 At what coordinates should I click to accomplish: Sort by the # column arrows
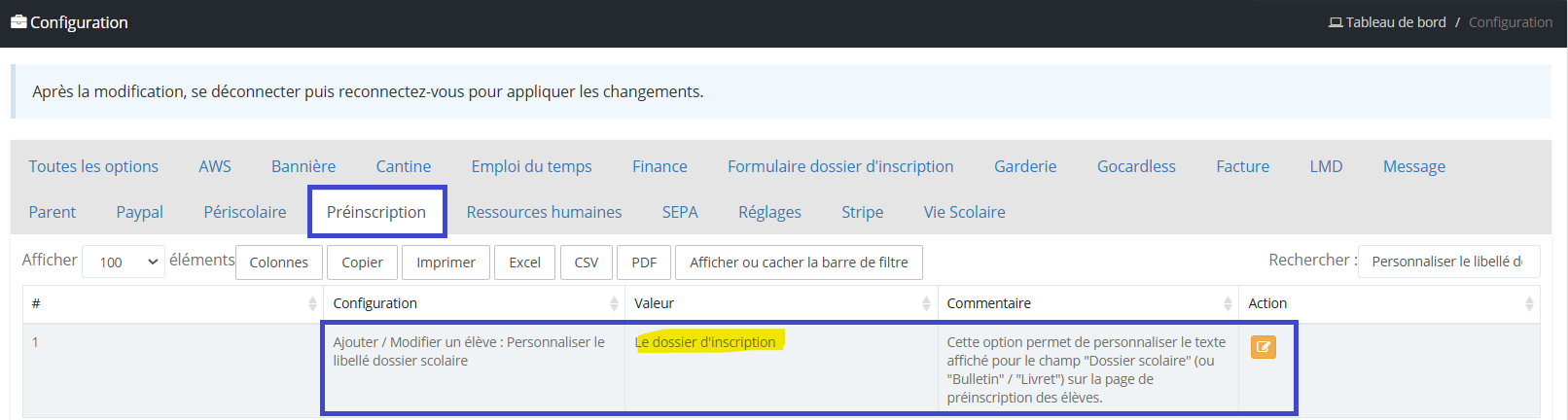(x=312, y=303)
